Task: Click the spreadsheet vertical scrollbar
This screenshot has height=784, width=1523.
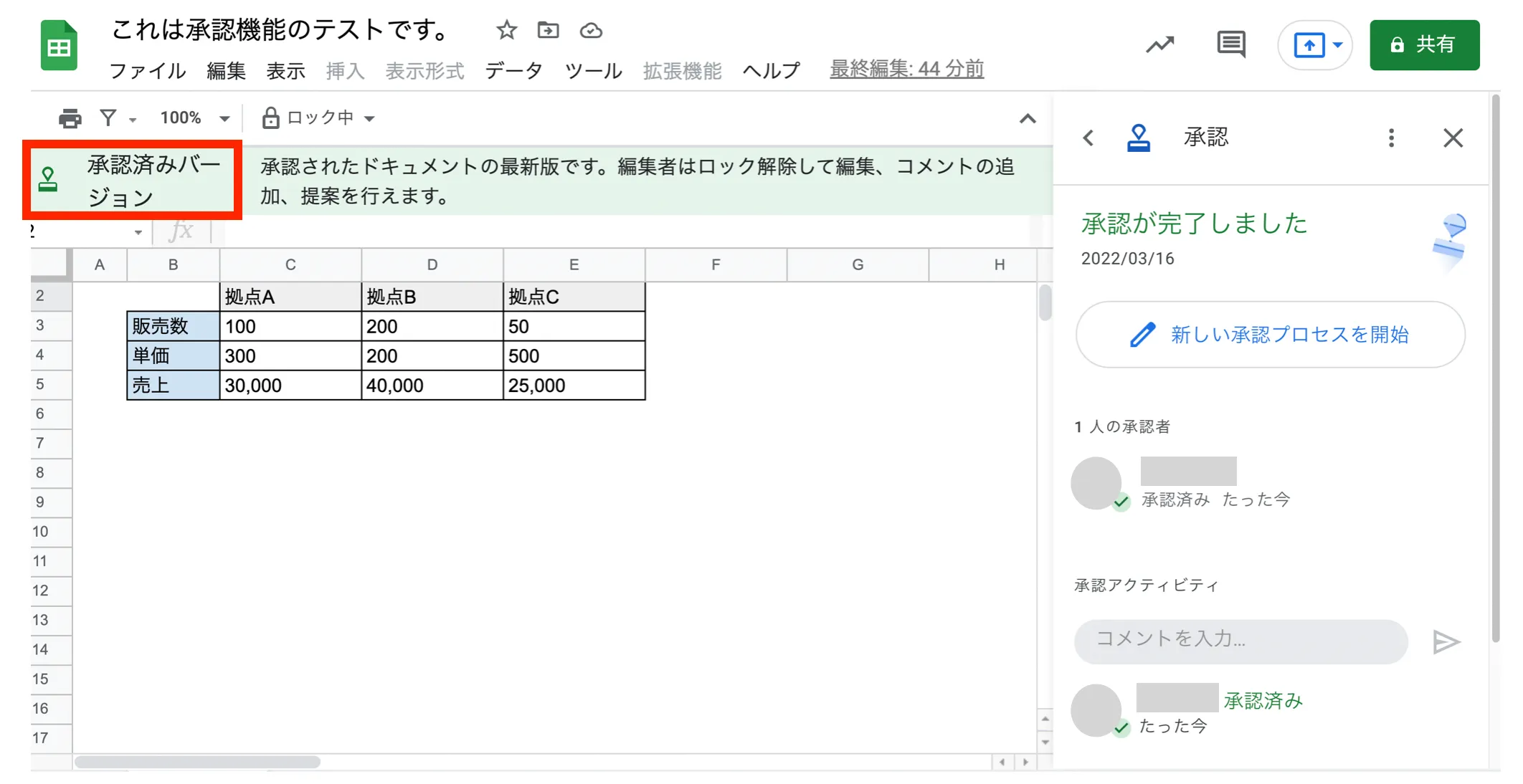Action: (1045, 302)
